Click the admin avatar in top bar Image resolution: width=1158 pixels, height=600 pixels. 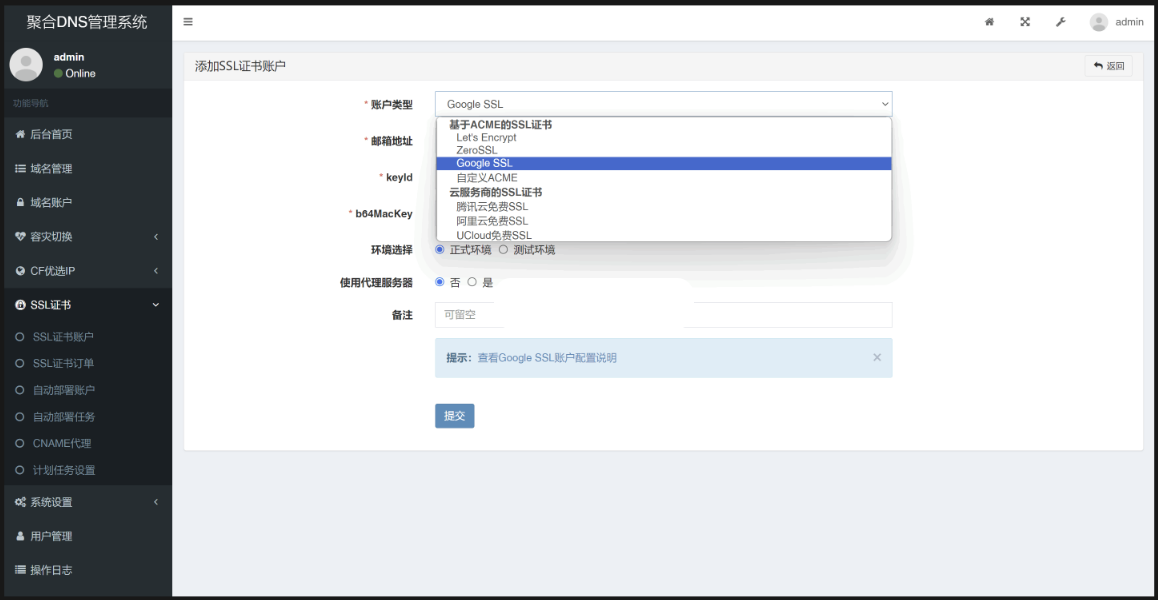click(1099, 22)
